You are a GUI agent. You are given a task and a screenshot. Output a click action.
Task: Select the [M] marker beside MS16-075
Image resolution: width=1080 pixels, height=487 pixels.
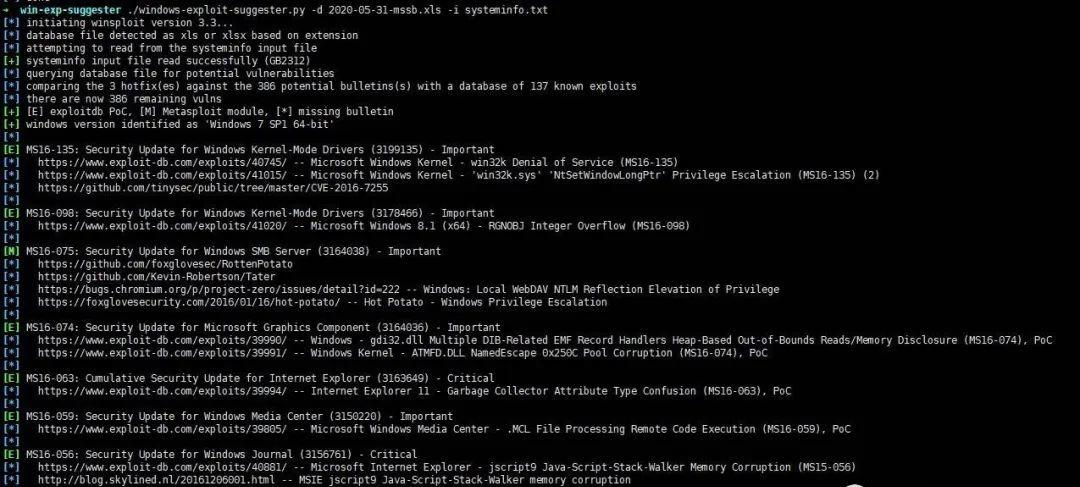tap(12, 251)
